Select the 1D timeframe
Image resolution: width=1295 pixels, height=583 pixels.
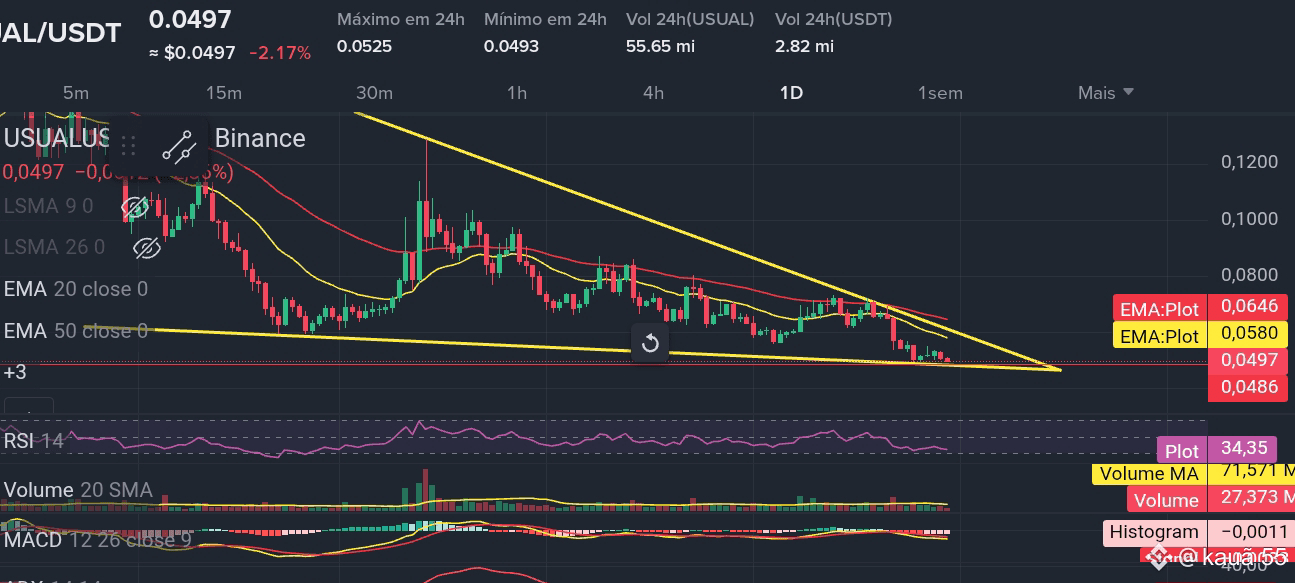[791, 93]
